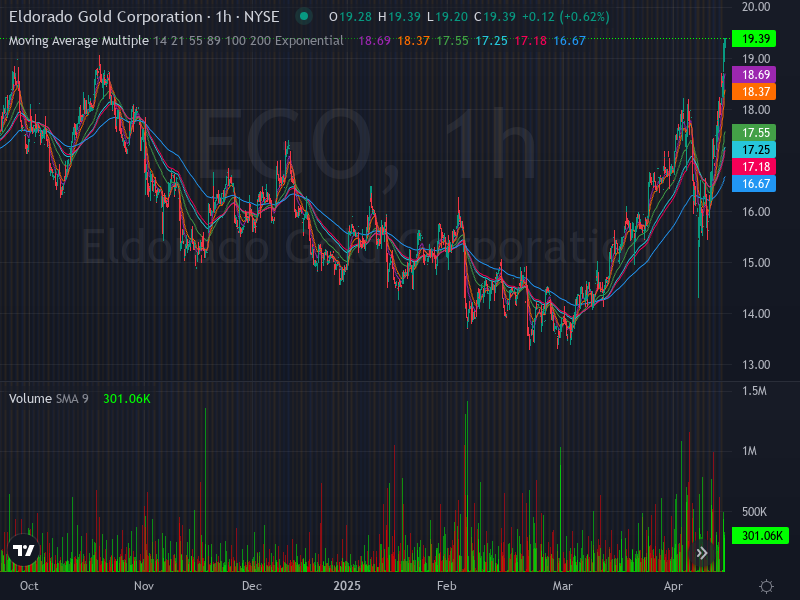Click the 13.00 price scale label
Screen dimensions: 800x600
pyautogui.click(x=756, y=365)
